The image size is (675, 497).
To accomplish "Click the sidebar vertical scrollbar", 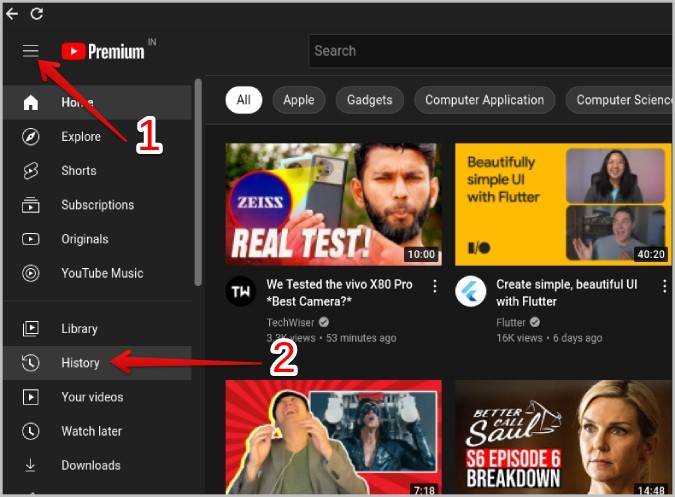I will coord(198,182).
